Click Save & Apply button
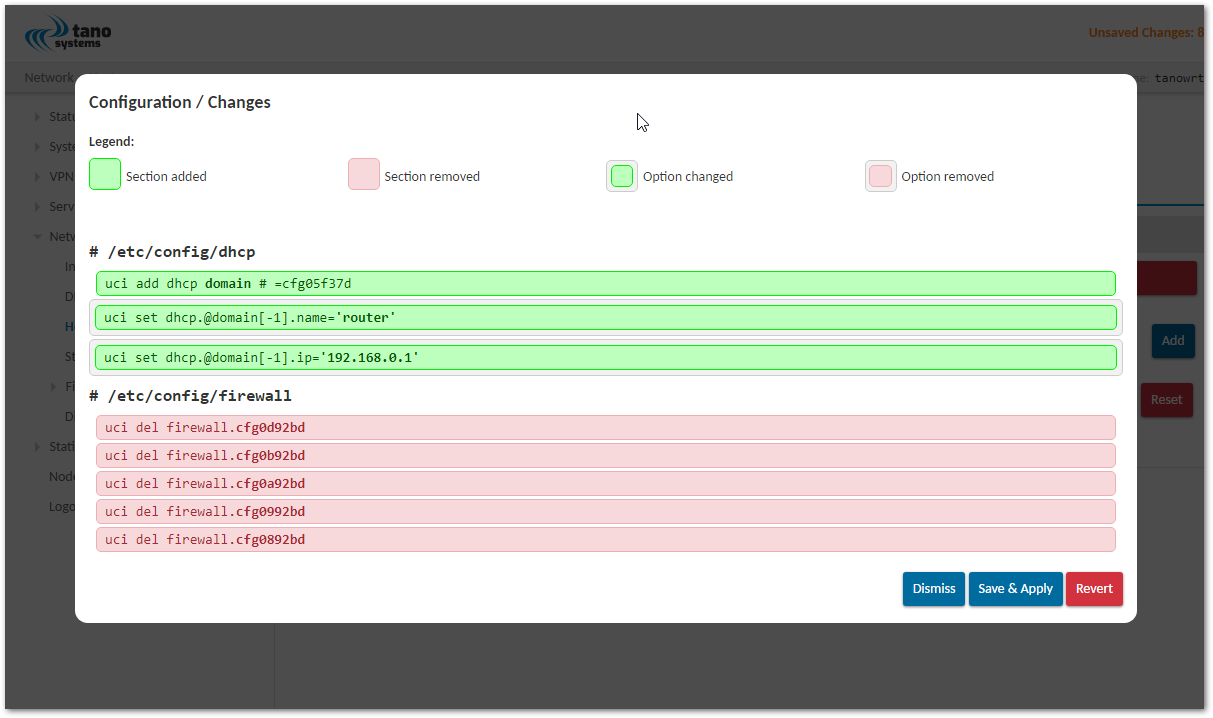The width and height of the screenshot is (1213, 718). (1015, 589)
